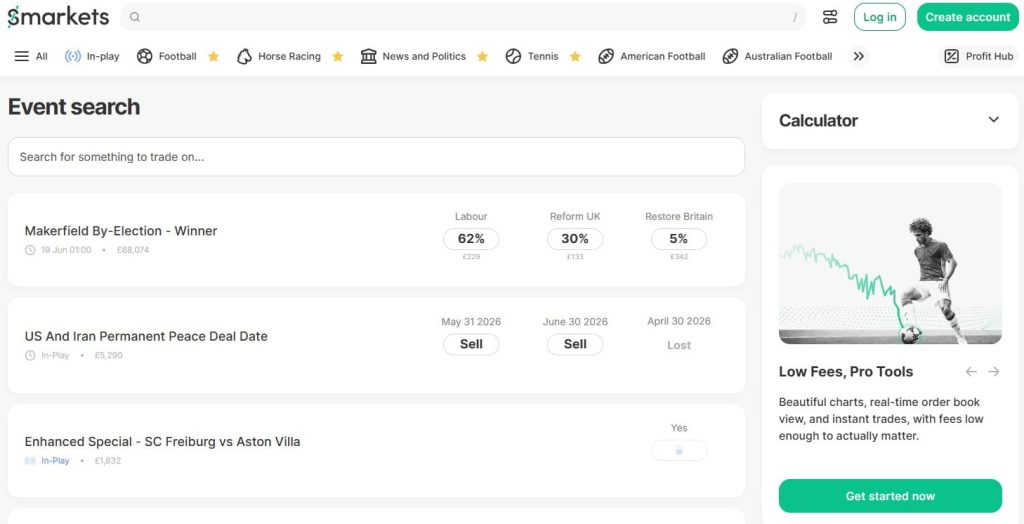Click the Create account button
Image resolution: width=1024 pixels, height=524 pixels.
pos(967,17)
